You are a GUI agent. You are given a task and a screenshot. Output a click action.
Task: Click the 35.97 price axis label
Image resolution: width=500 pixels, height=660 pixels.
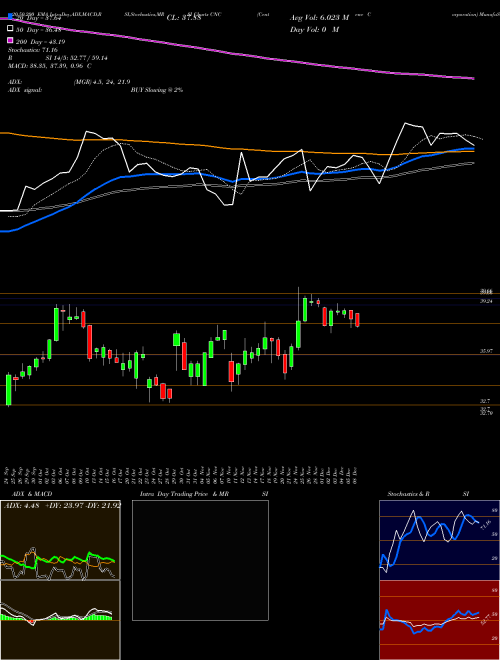[486, 351]
